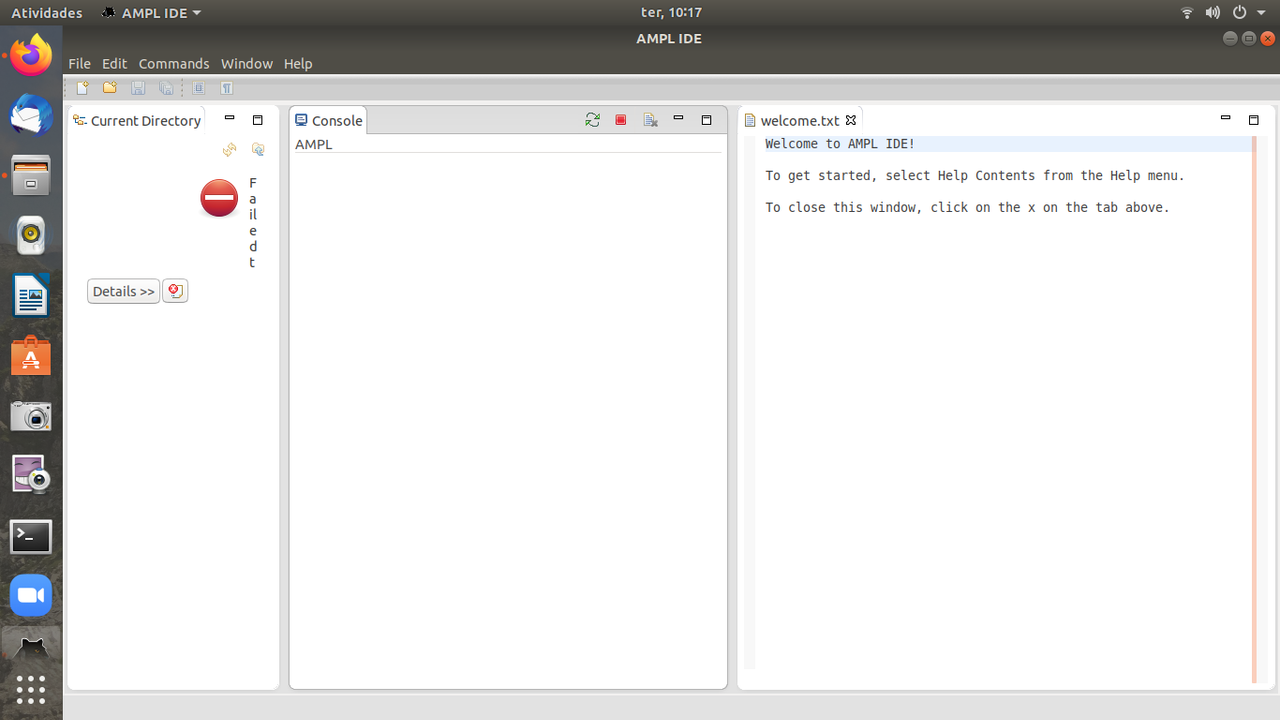Close the welcome.txt tab
Viewport: 1280px width, 720px height.
click(851, 120)
